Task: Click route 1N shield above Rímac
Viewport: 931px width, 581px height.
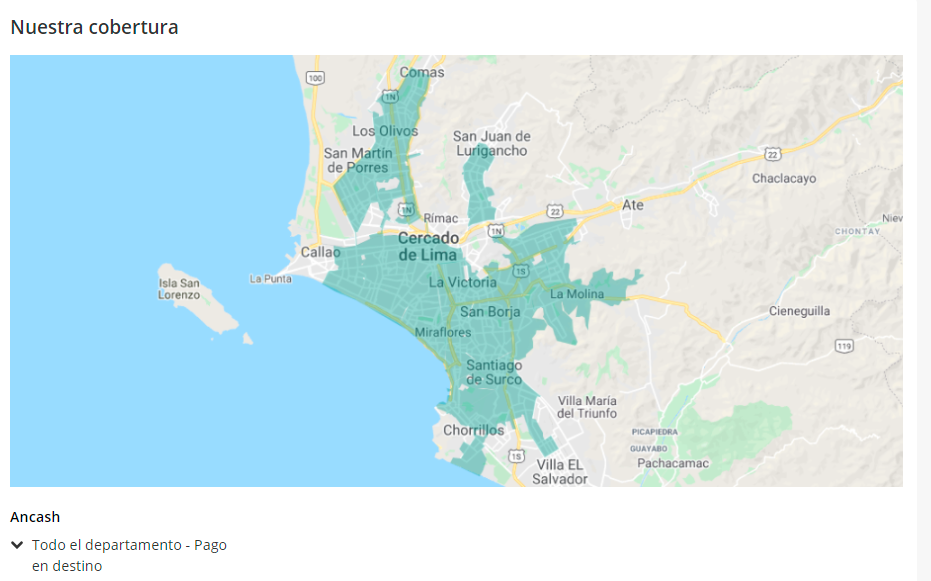Action: (406, 209)
